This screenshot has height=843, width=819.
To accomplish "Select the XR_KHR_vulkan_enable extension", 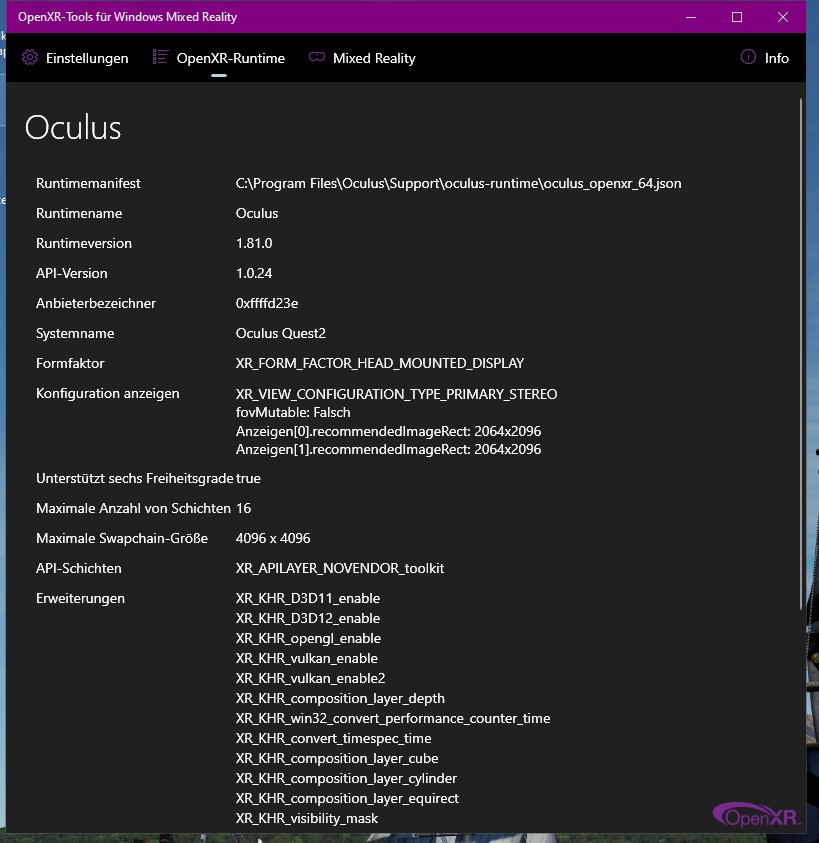I will (x=307, y=659).
